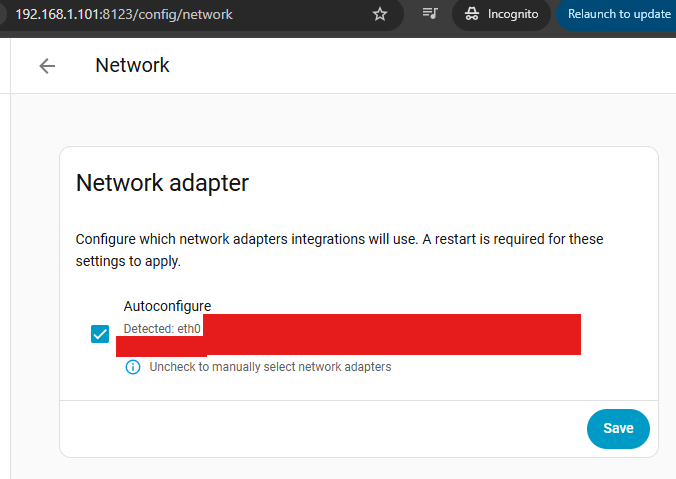Click the Incognito spy icon
Screen dimensions: 676x479
tap(472, 14)
